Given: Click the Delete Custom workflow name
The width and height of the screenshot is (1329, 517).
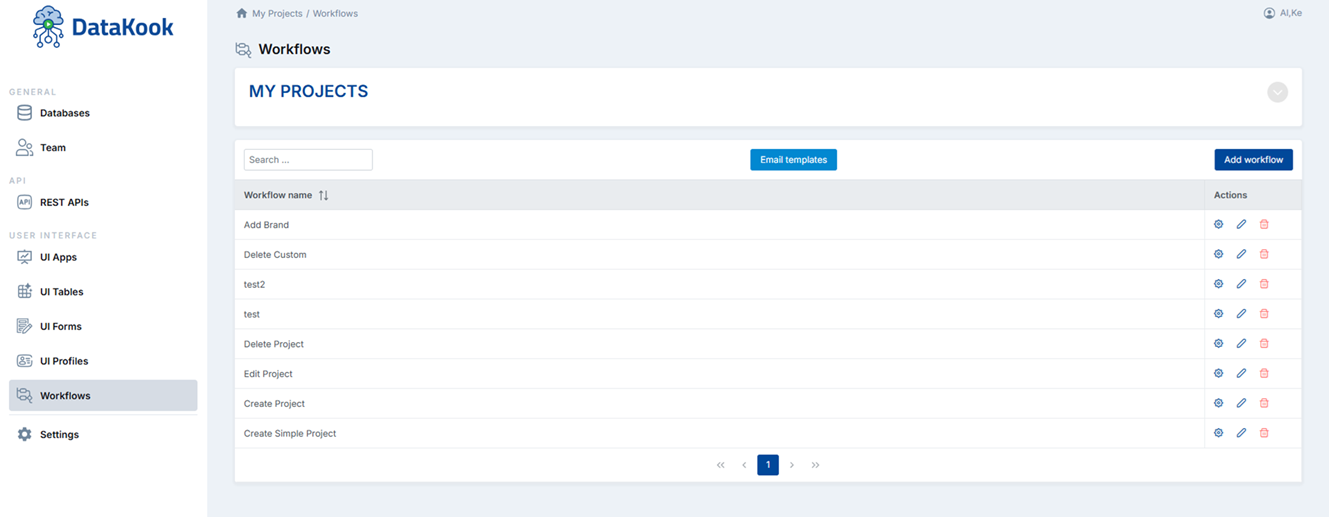Looking at the screenshot, I should 275,255.
